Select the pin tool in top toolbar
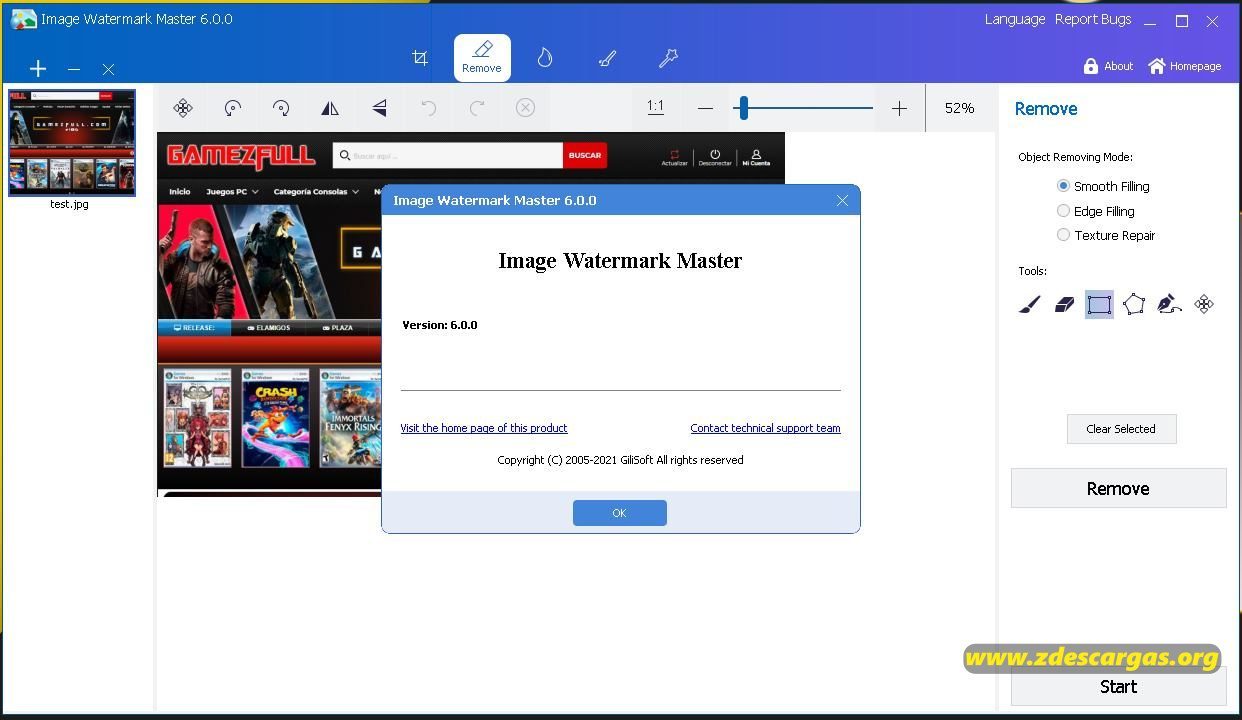Viewport: 1242px width, 720px height. 668,58
